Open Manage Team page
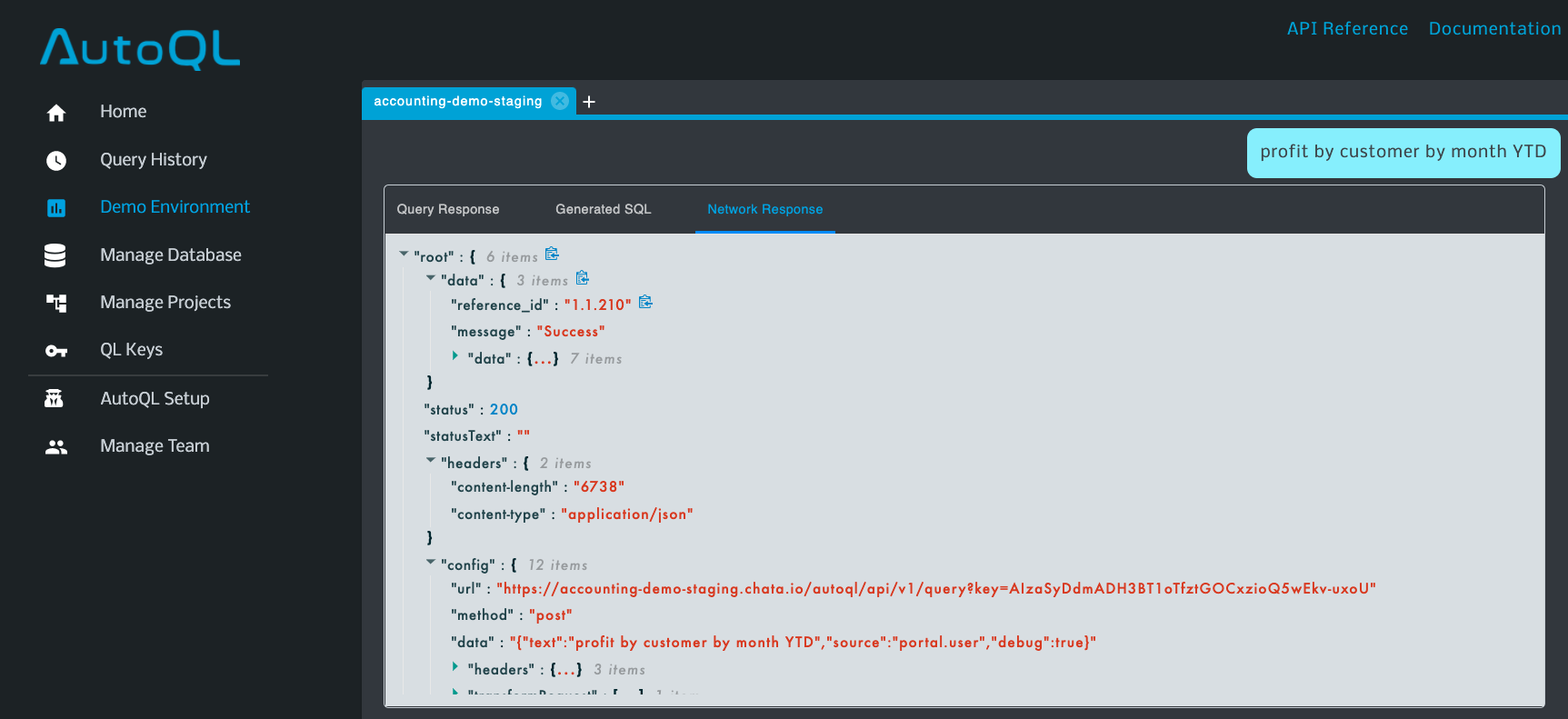 (x=155, y=446)
